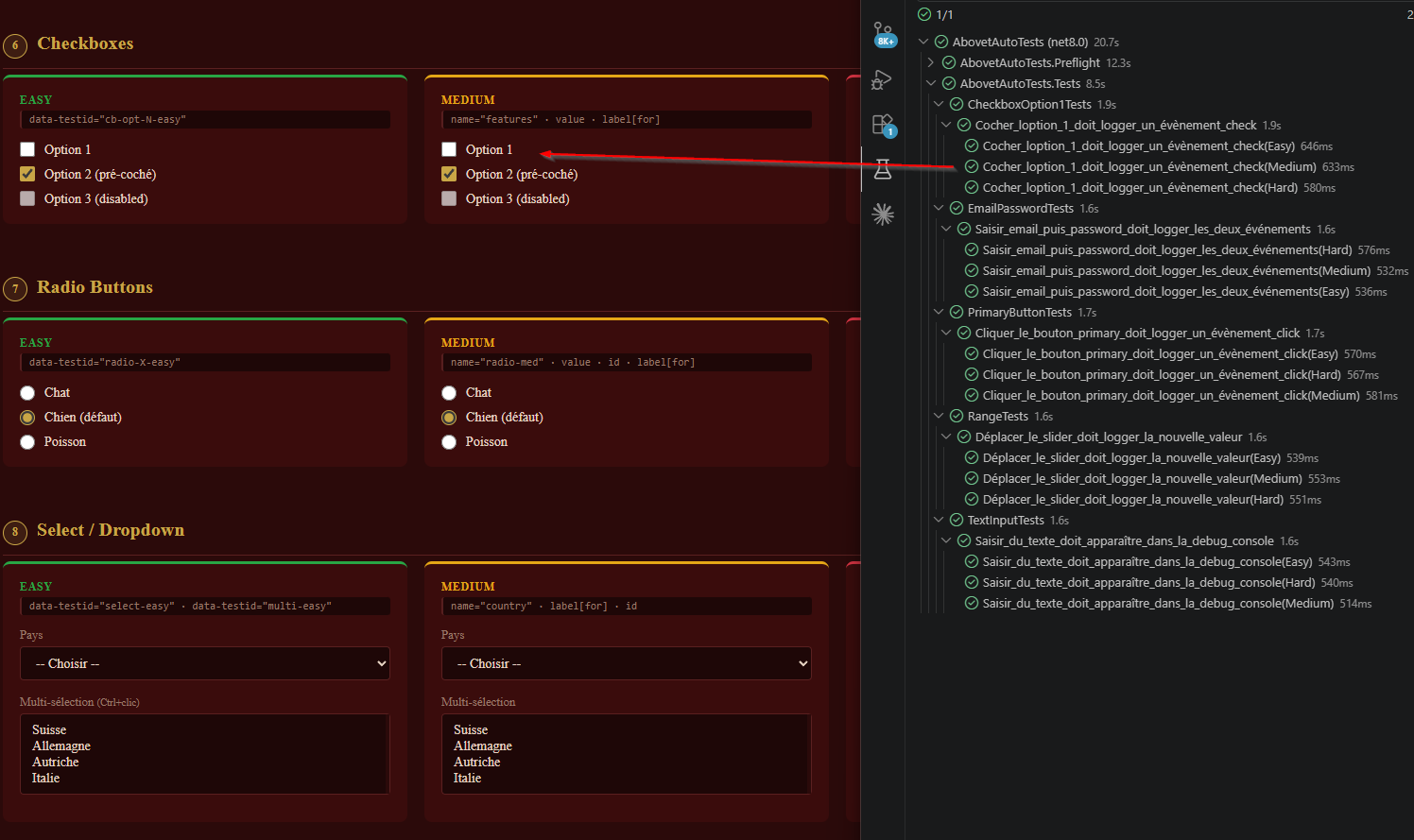Viewport: 1414px width, 840px height.
Task: Click the Select / Dropdown section heading
Action: pos(111,530)
